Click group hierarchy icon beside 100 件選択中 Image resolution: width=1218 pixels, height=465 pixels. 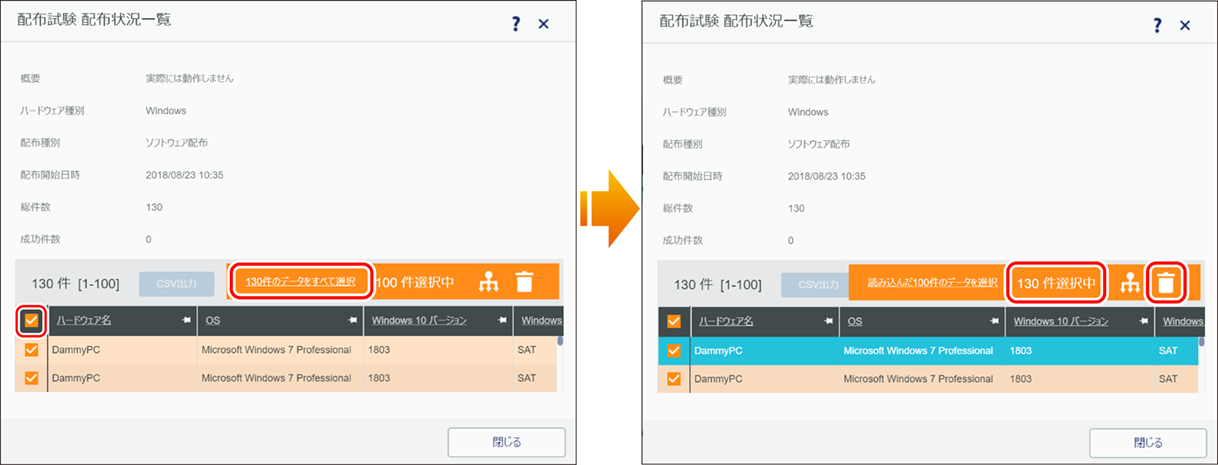(x=488, y=282)
